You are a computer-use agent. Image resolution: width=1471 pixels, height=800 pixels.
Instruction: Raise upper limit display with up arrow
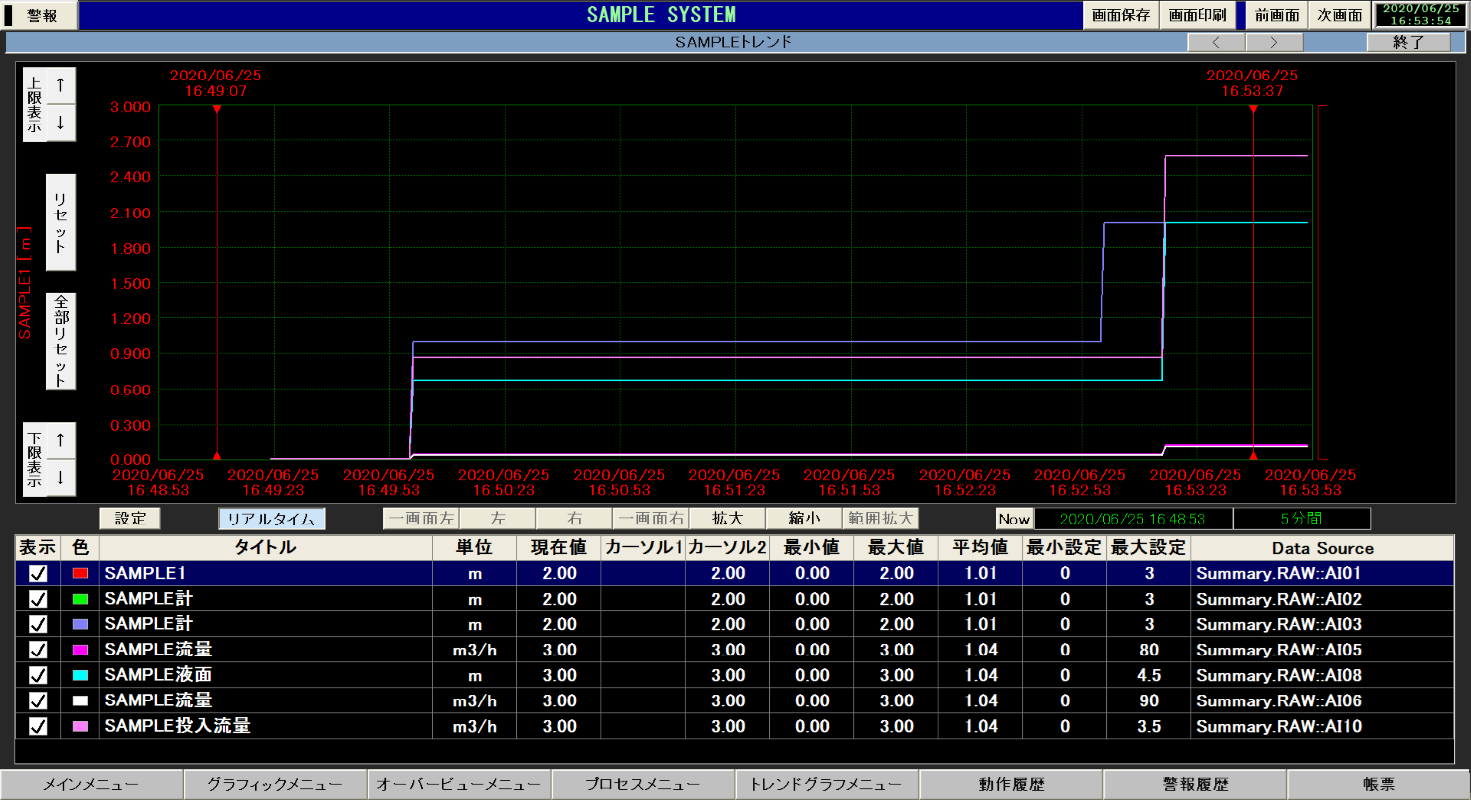pos(61,86)
